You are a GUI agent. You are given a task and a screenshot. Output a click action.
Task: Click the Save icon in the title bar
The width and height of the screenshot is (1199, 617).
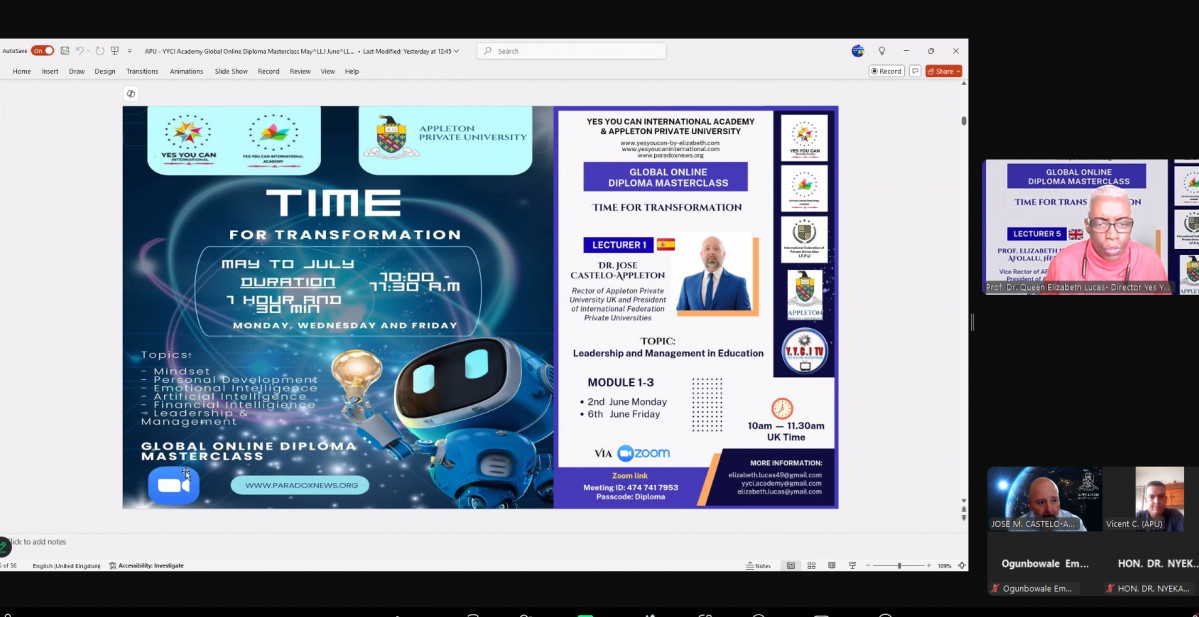[x=65, y=51]
